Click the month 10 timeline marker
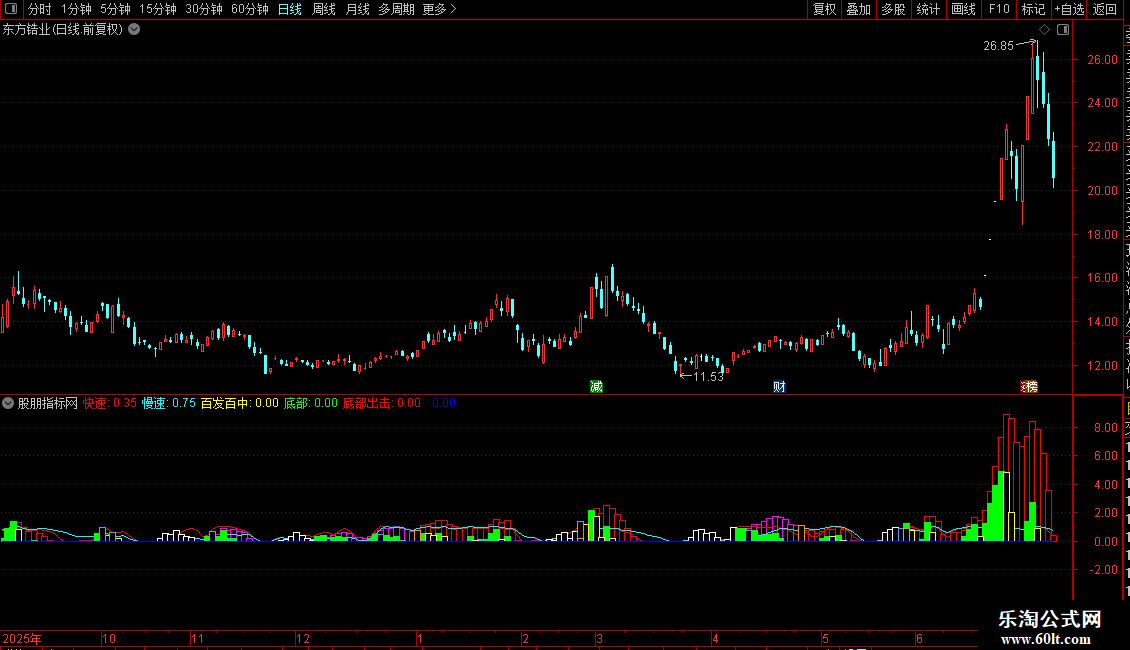1130x650 pixels. coord(109,638)
